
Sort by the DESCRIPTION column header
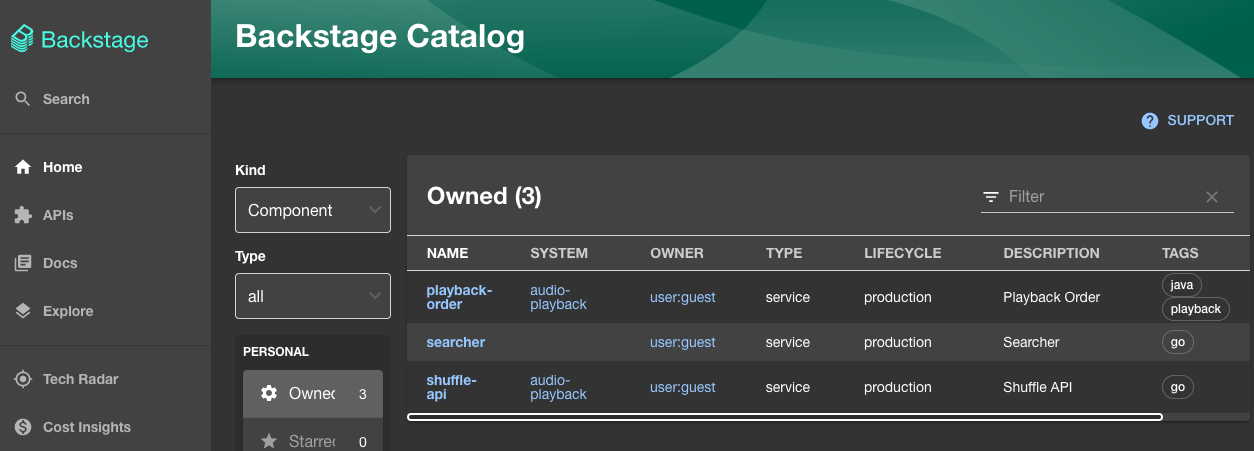click(1051, 253)
